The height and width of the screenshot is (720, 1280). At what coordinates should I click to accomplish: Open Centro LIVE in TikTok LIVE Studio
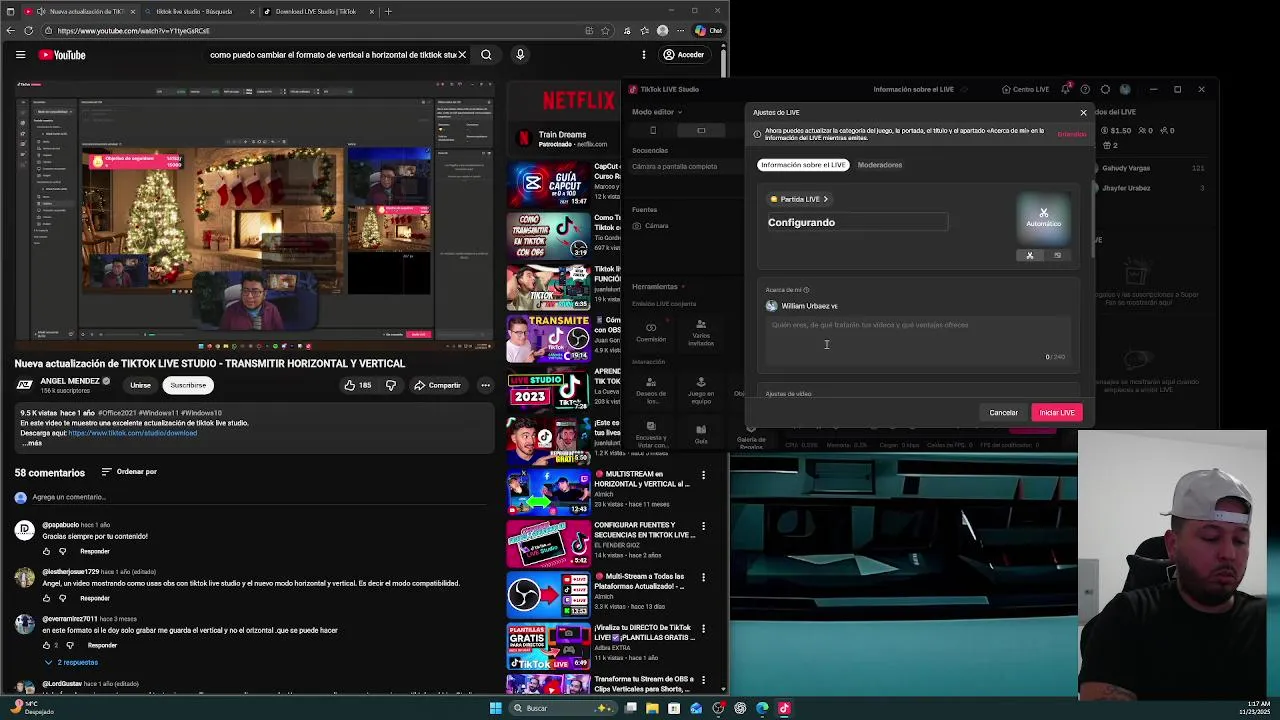click(1024, 89)
